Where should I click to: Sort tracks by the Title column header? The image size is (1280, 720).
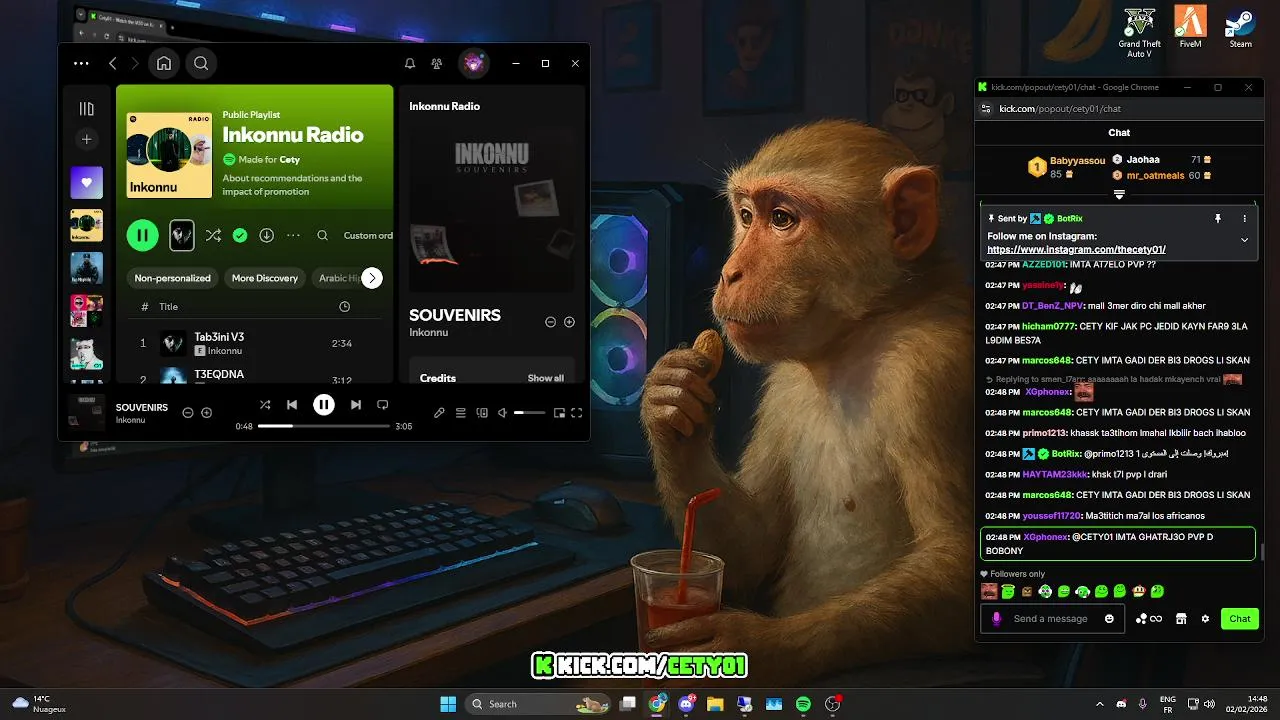169,307
